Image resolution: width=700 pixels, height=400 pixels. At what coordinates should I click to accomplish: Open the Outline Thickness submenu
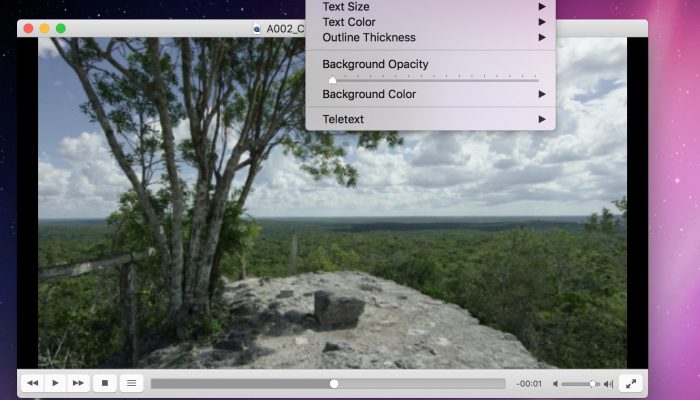[x=431, y=38]
